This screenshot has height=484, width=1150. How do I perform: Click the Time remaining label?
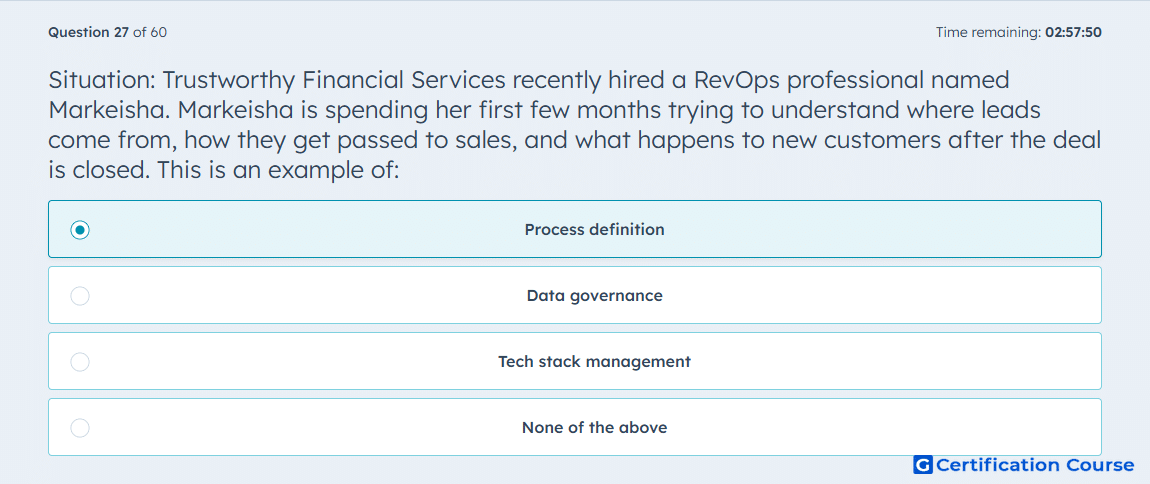pos(988,32)
